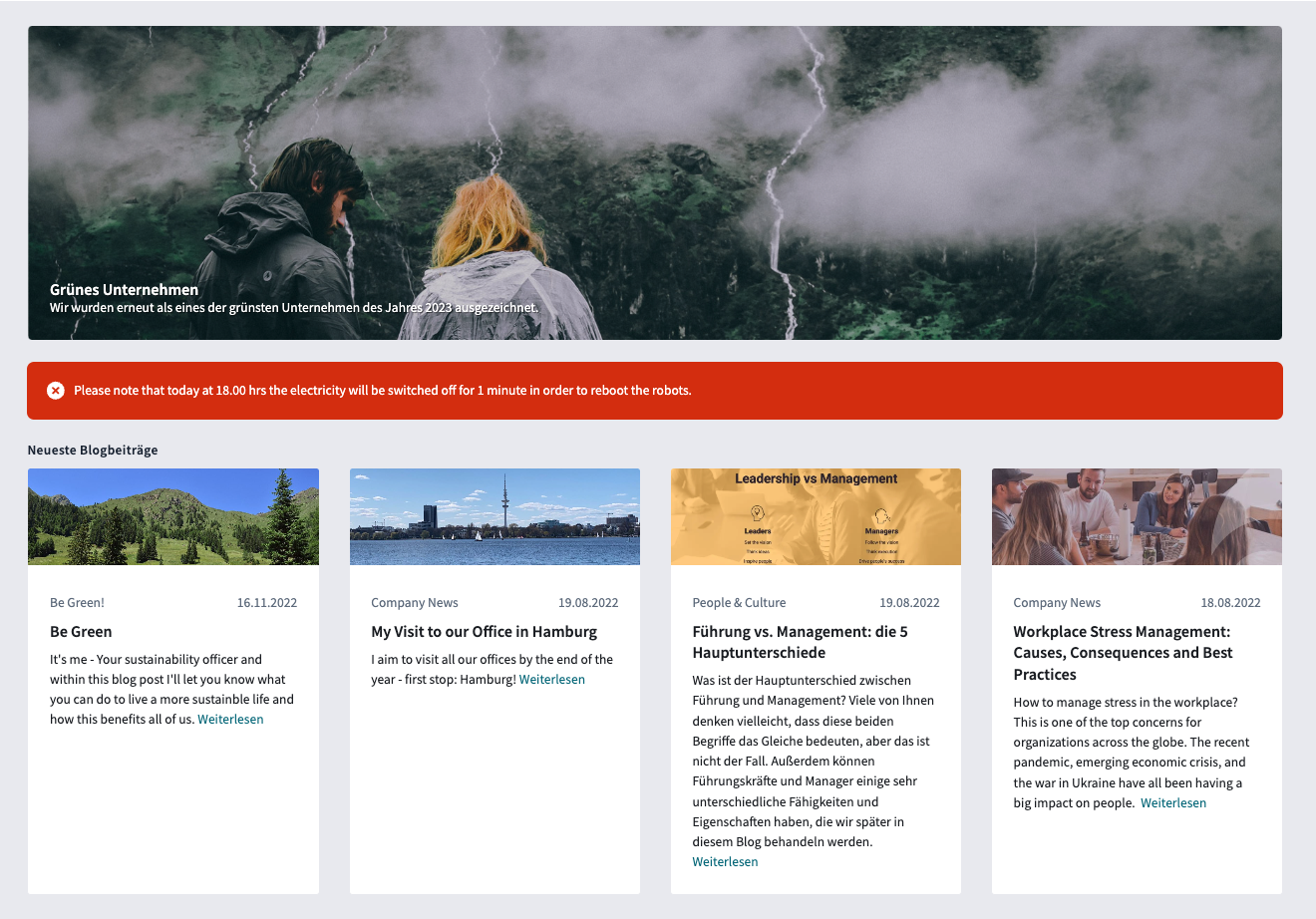
Task: Click Weiterlesen on the Hamburg visit post
Action: [x=552, y=679]
